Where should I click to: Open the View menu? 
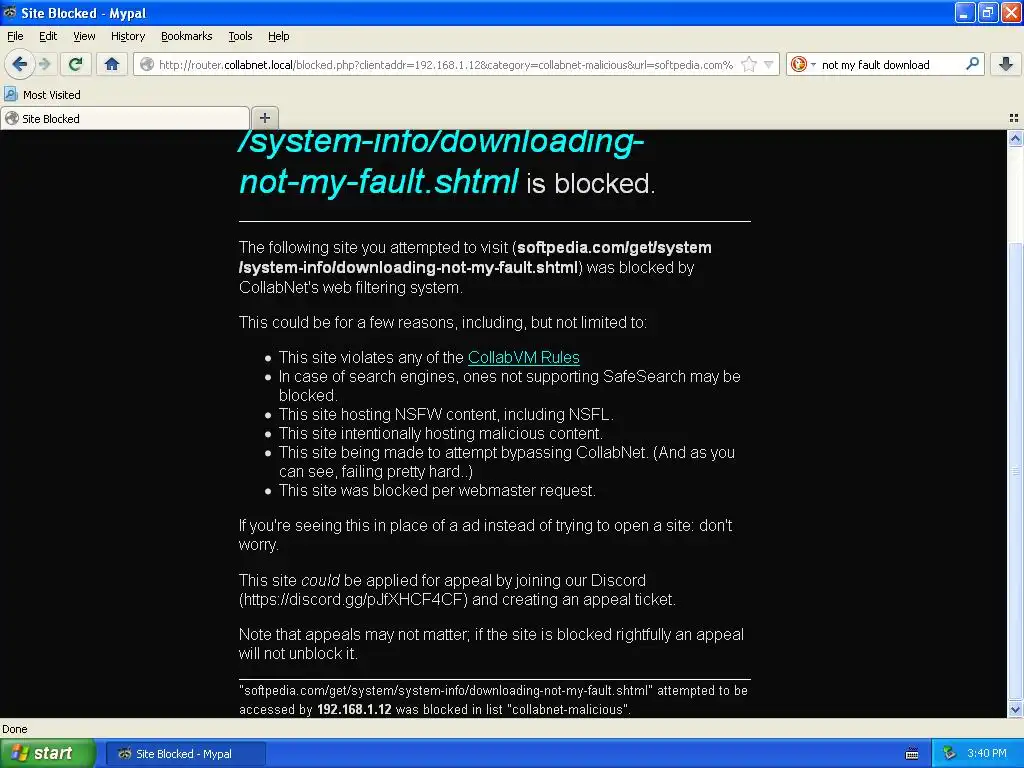pyautogui.click(x=84, y=36)
